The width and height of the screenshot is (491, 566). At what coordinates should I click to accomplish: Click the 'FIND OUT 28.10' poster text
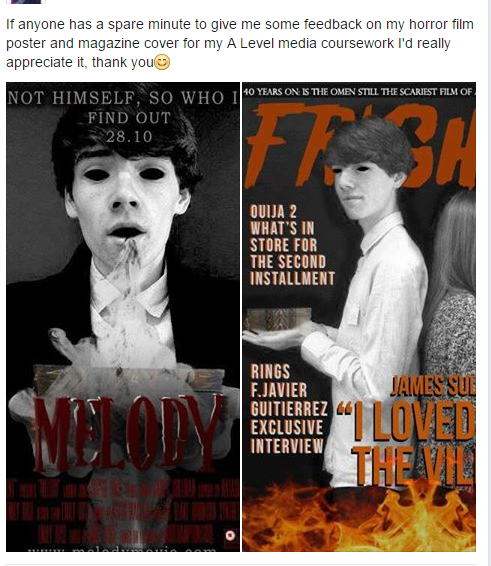point(129,127)
